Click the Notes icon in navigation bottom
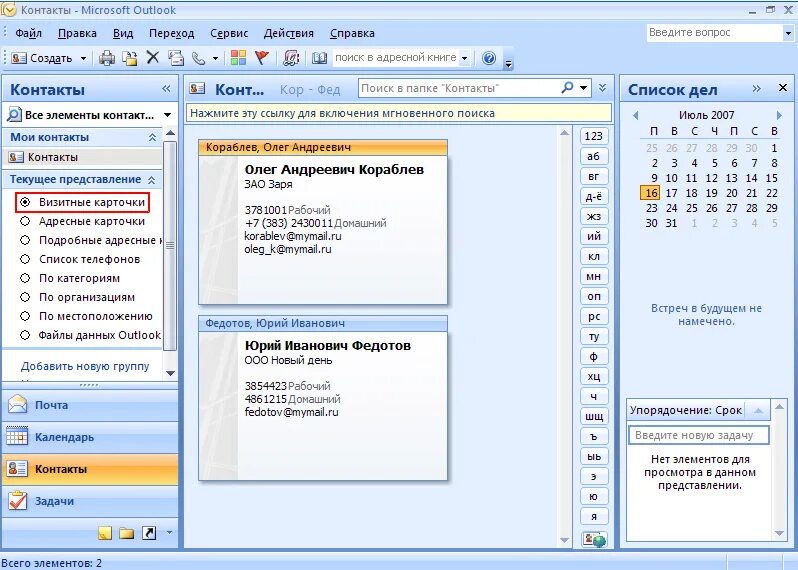Screen dimensions: 798x570 pos(105,533)
